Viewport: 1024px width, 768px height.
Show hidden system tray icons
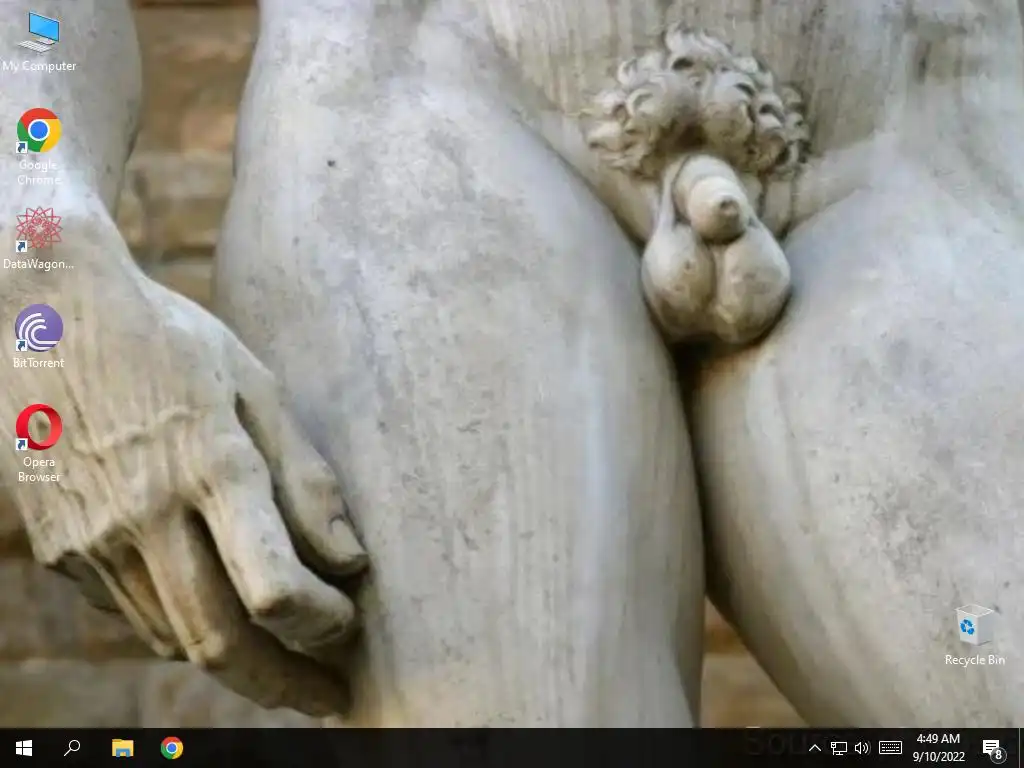(x=814, y=748)
